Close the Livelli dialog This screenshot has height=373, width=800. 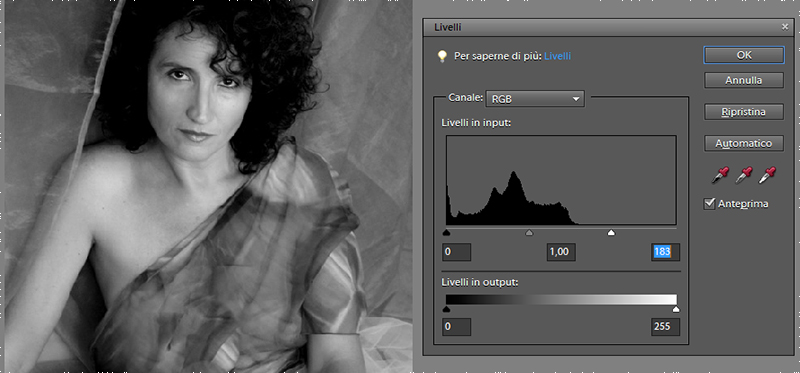[x=785, y=27]
